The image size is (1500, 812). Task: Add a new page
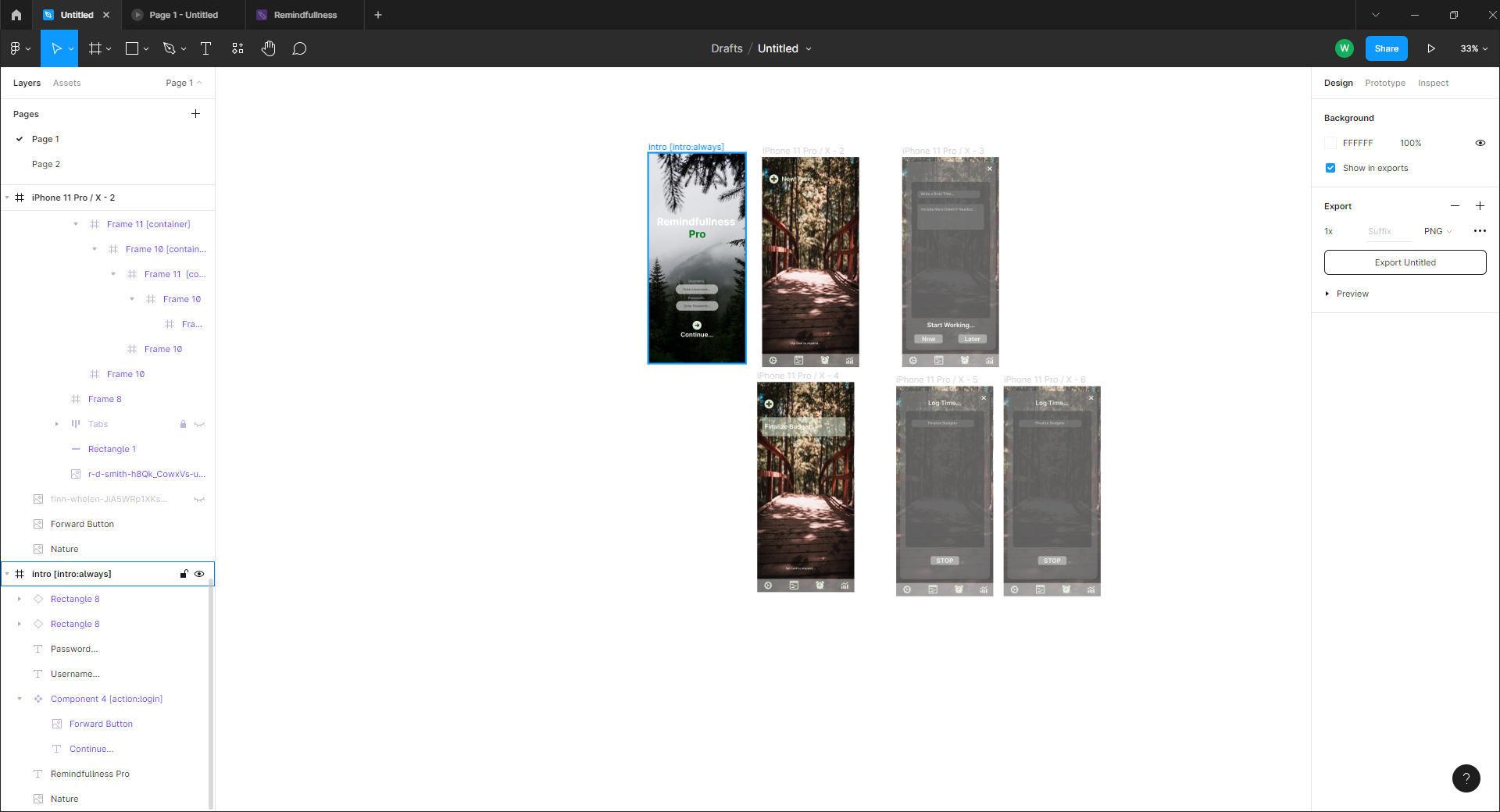[195, 114]
